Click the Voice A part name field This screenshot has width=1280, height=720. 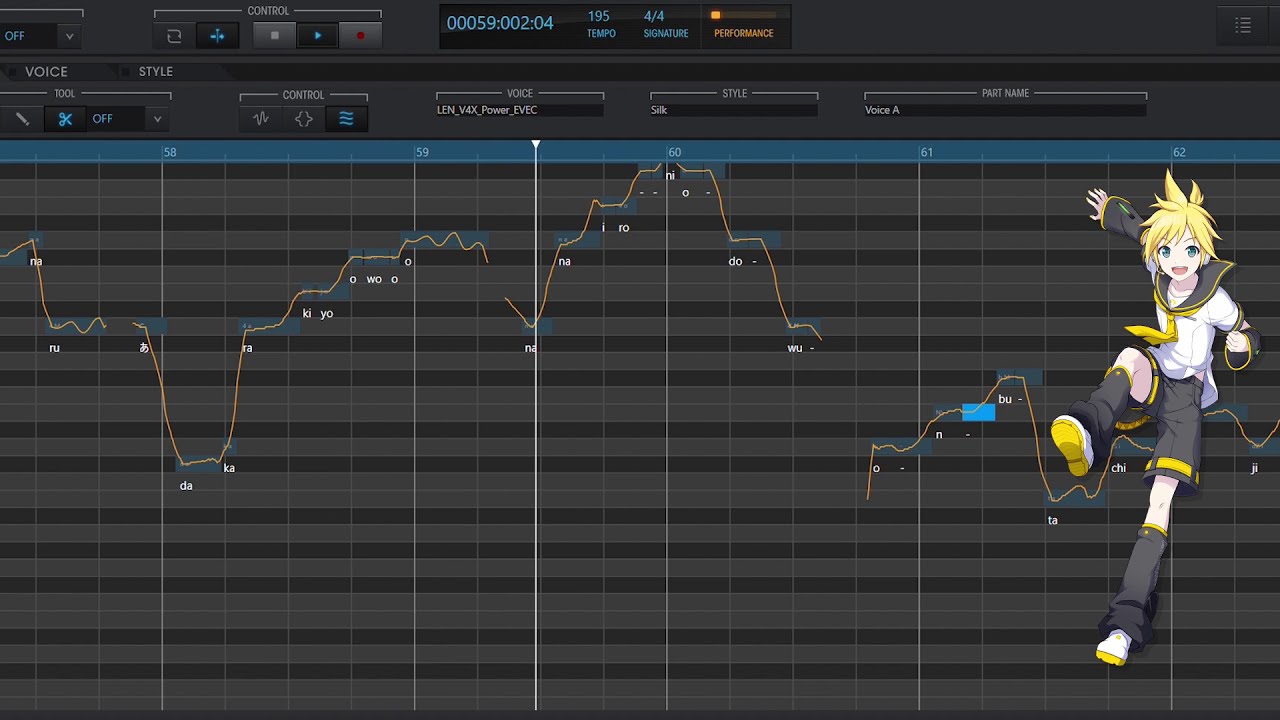coord(1005,110)
